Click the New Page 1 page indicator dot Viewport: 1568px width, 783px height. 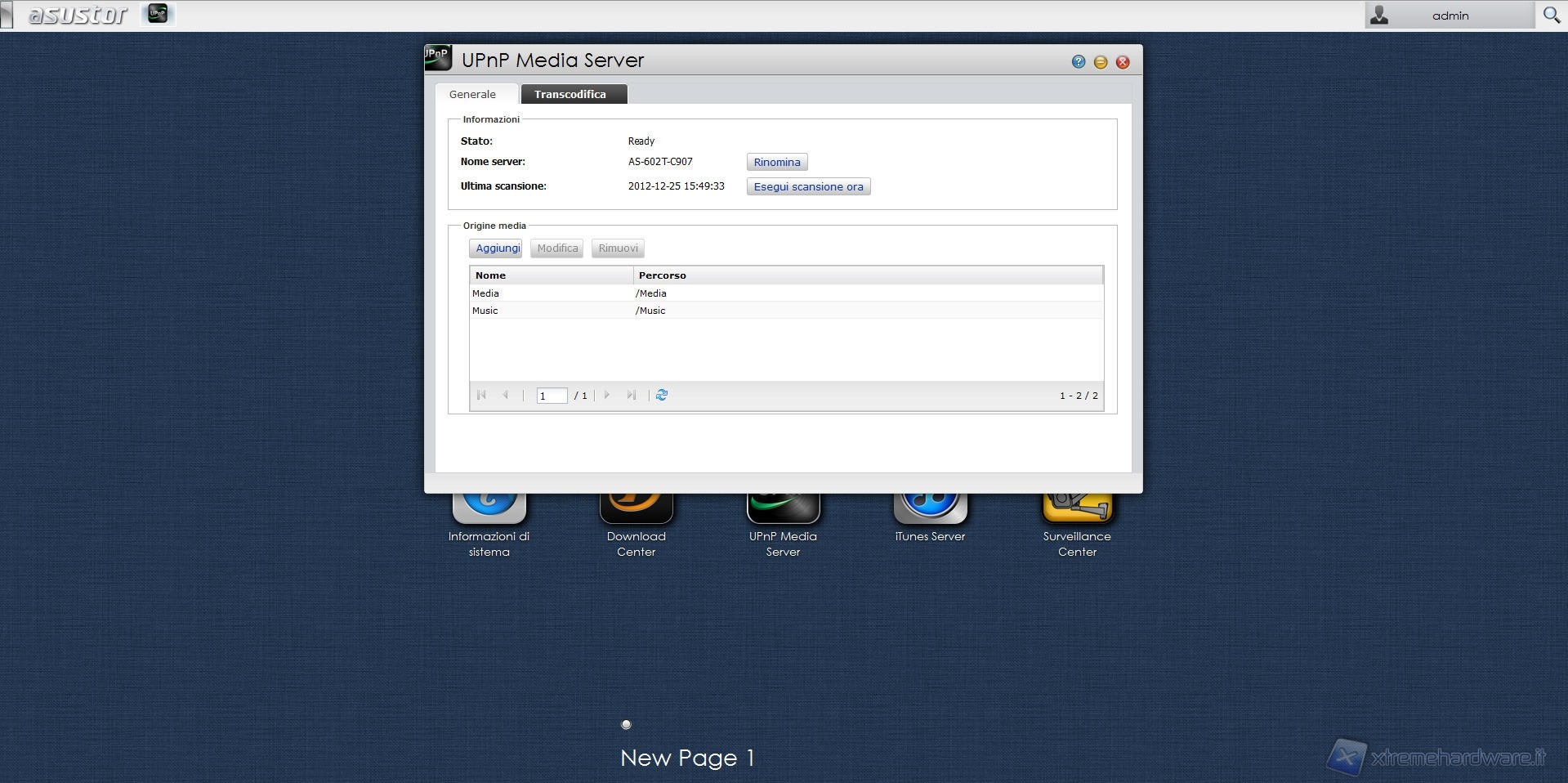click(626, 724)
